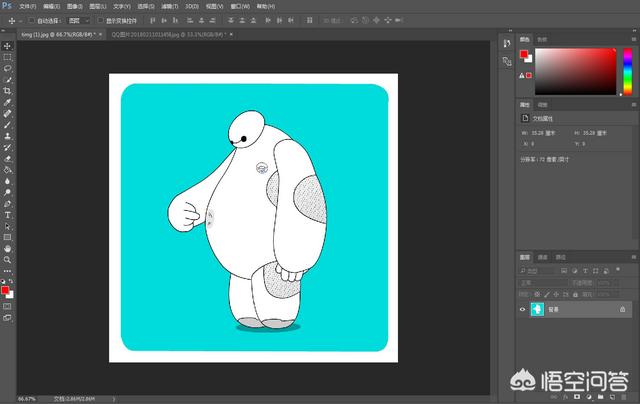
Task: Click the Add Layer Mask icon
Action: [x=577, y=397]
